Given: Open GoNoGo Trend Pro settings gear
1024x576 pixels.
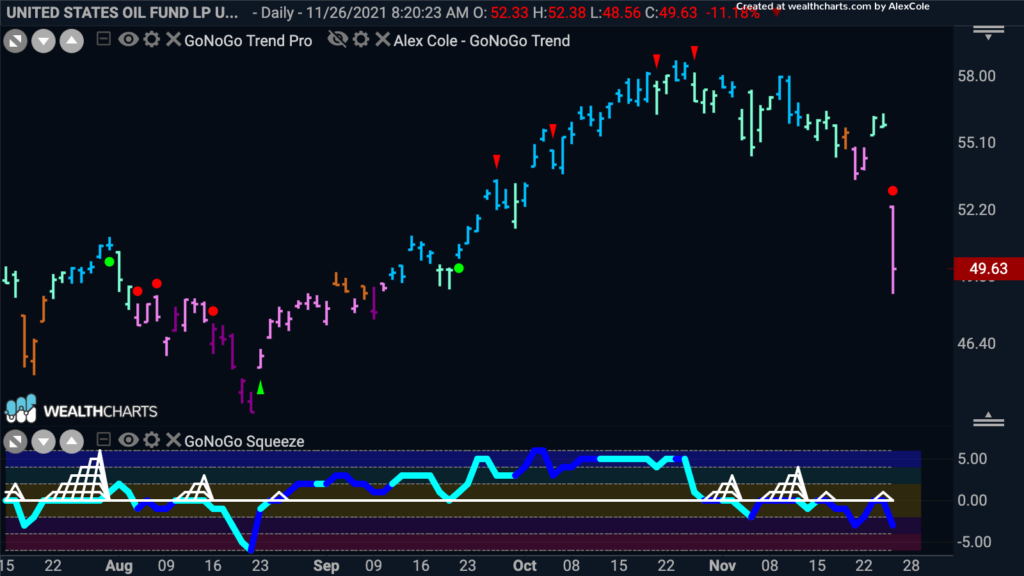Looking at the screenshot, I should (152, 39).
